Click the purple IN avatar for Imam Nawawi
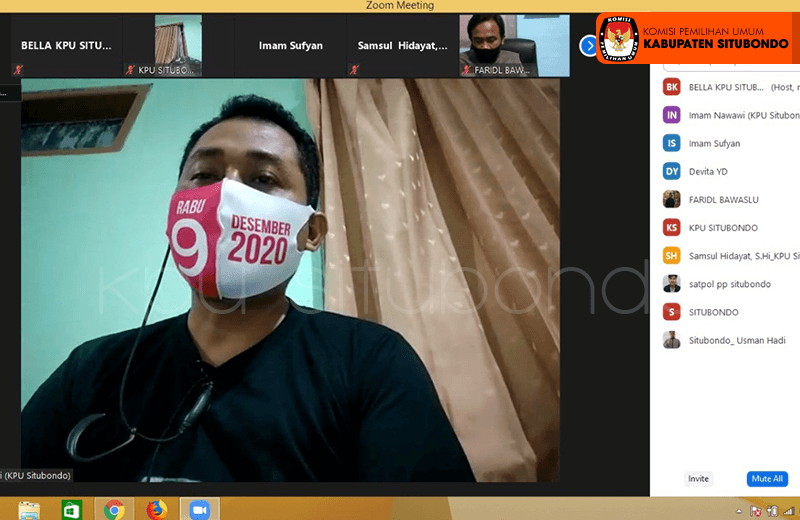Viewport: 800px width, 520px height. (x=672, y=115)
